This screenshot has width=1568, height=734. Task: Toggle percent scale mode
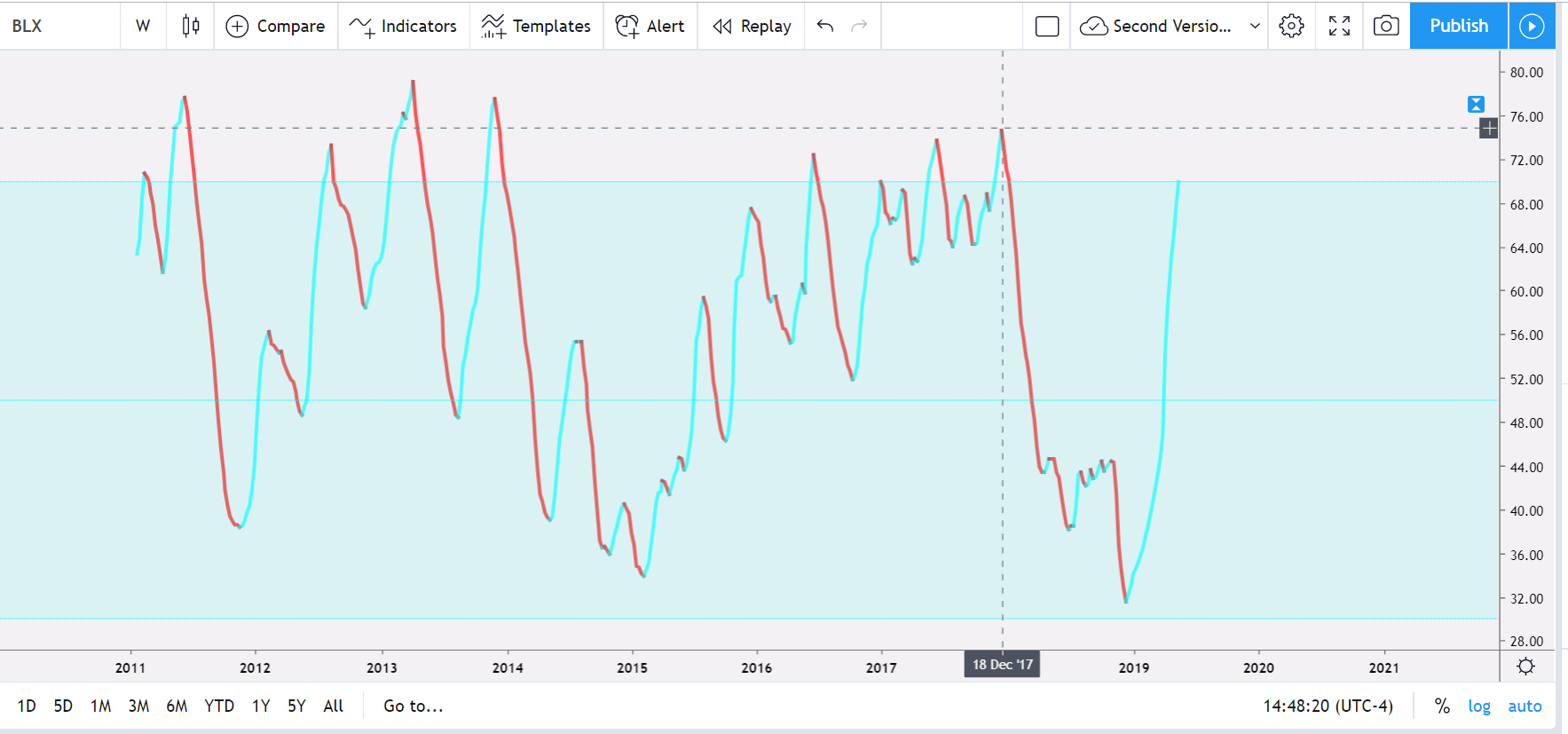1442,706
